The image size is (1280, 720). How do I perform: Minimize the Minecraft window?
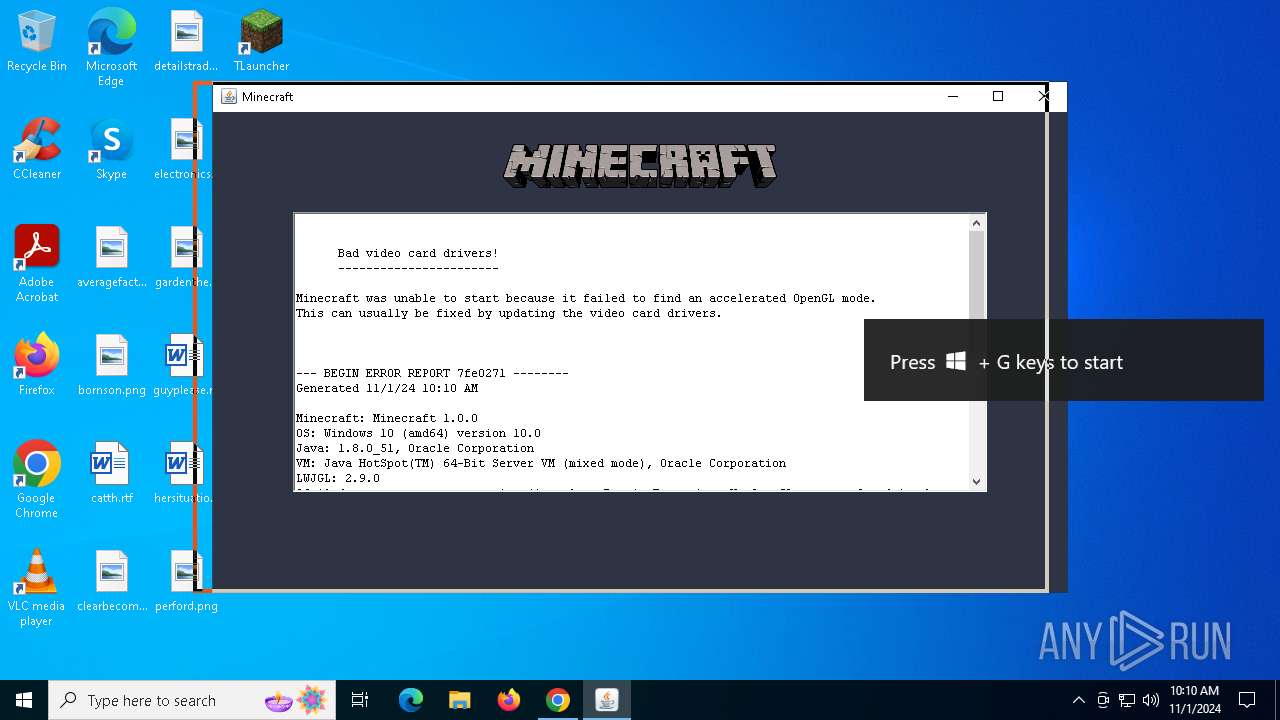[952, 96]
